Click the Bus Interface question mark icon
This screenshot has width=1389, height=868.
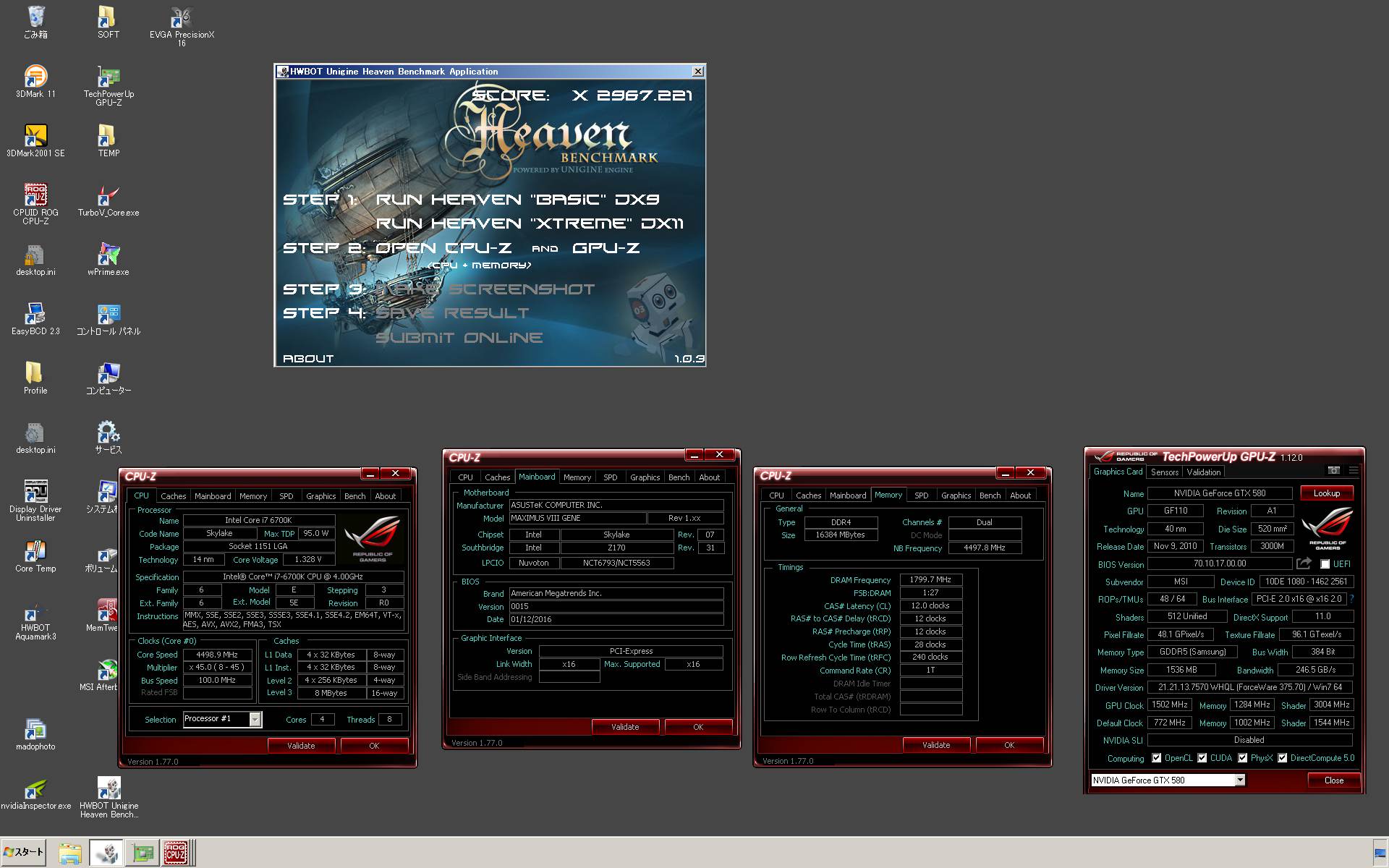[1351, 599]
